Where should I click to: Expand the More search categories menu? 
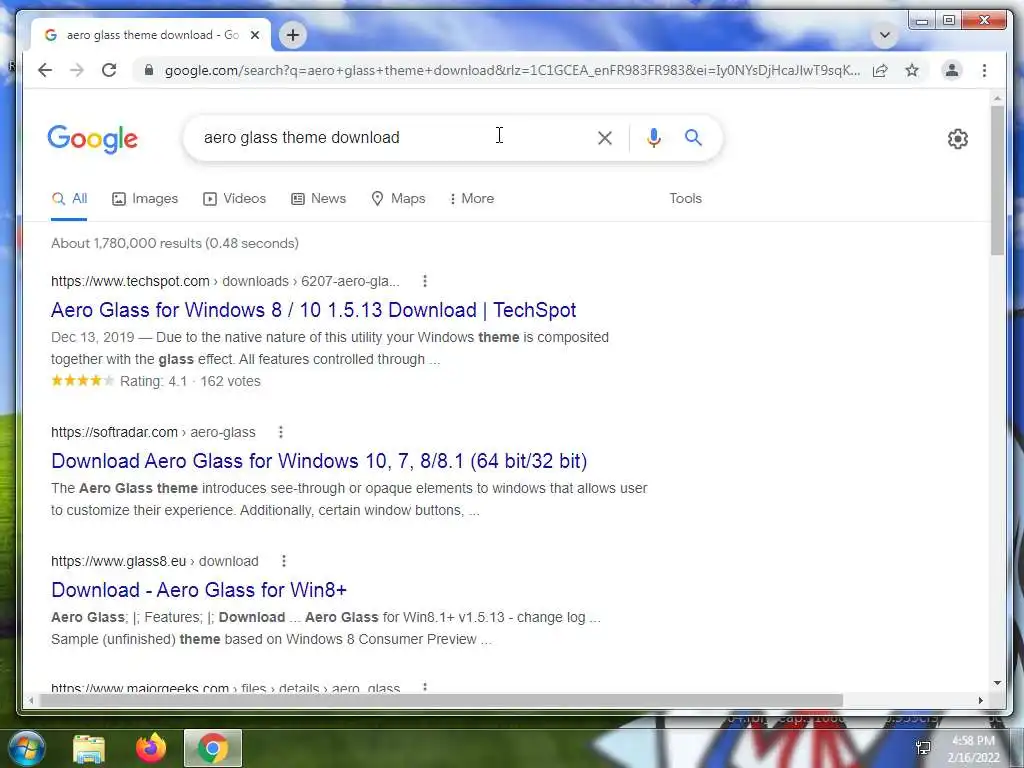click(x=472, y=199)
